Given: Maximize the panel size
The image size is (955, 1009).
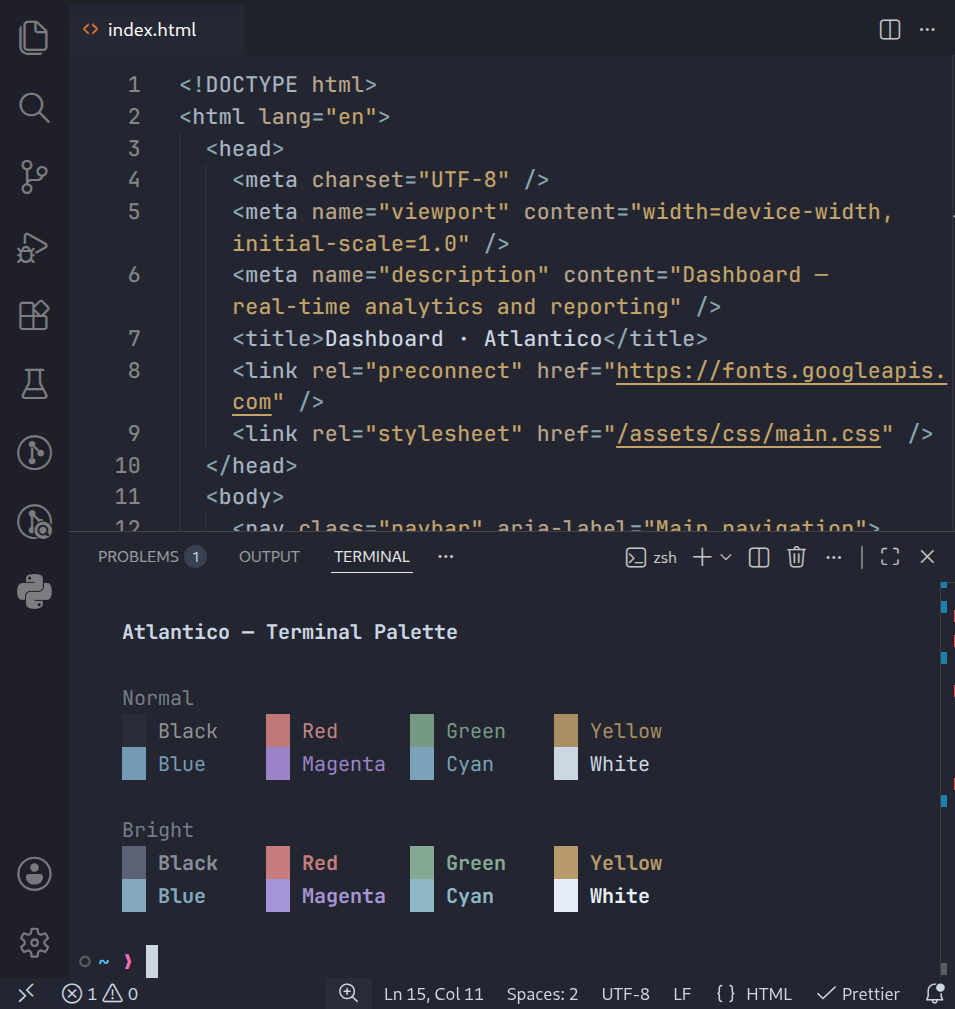Looking at the screenshot, I should click(x=890, y=557).
